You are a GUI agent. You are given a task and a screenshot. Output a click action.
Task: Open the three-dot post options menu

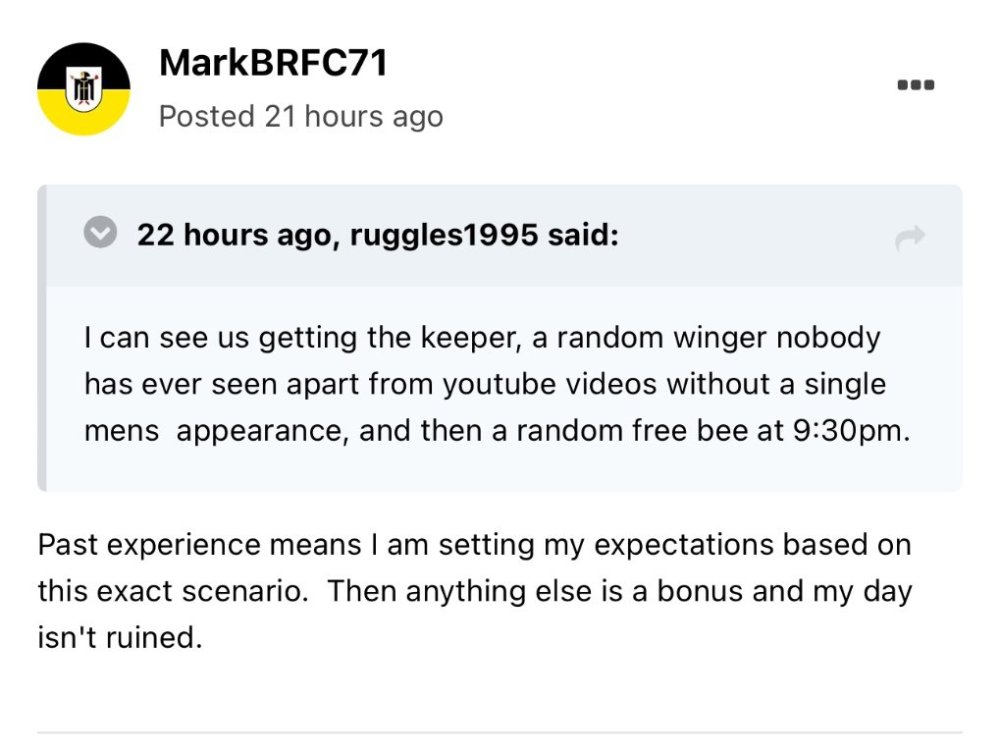click(x=915, y=85)
